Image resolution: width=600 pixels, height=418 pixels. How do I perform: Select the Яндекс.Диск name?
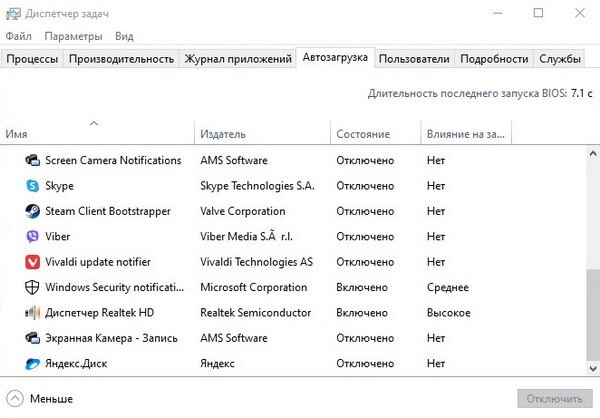tap(76, 364)
